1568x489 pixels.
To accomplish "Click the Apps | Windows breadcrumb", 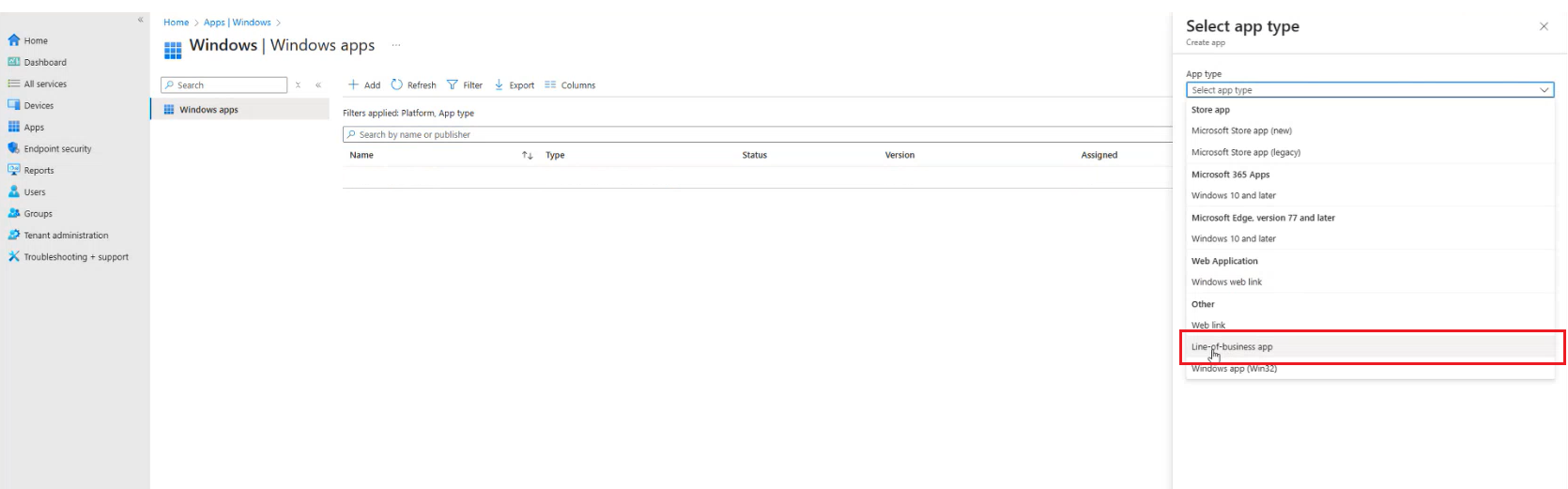I will [237, 23].
